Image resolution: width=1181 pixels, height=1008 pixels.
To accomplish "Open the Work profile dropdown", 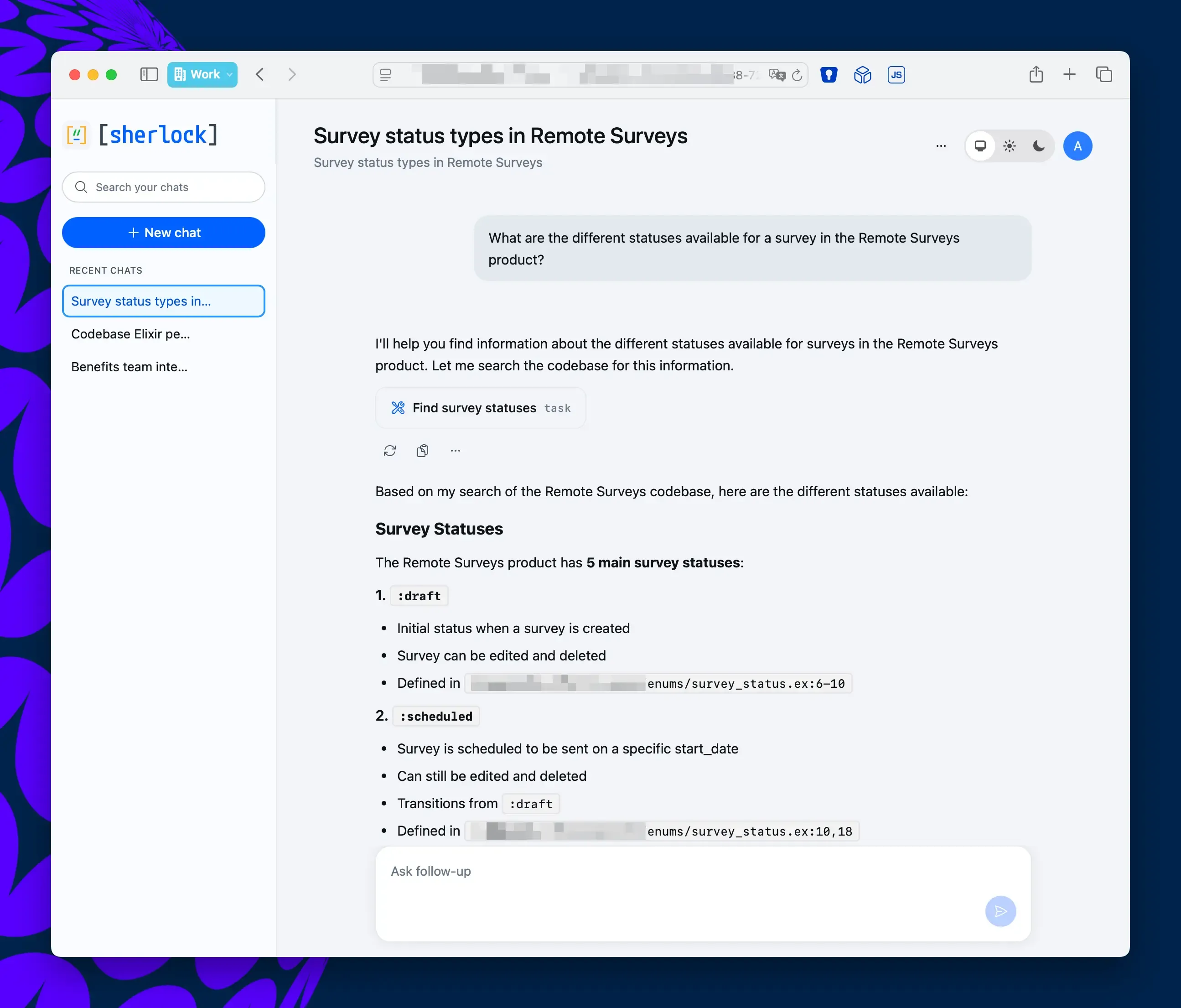I will [202, 74].
